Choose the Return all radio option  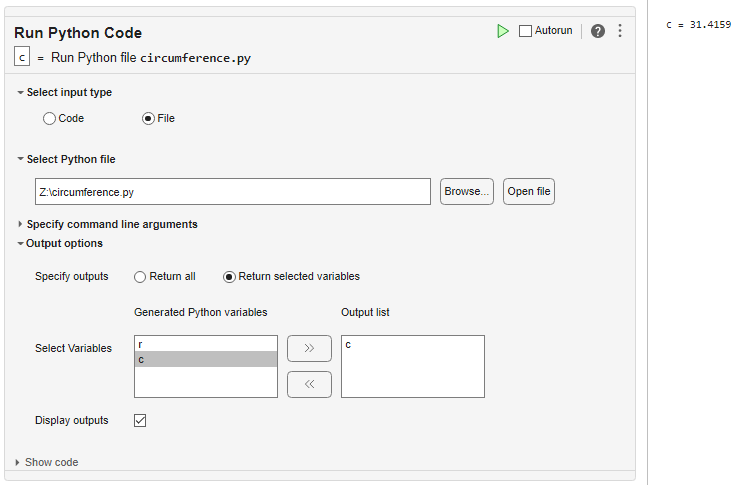pyautogui.click(x=141, y=277)
